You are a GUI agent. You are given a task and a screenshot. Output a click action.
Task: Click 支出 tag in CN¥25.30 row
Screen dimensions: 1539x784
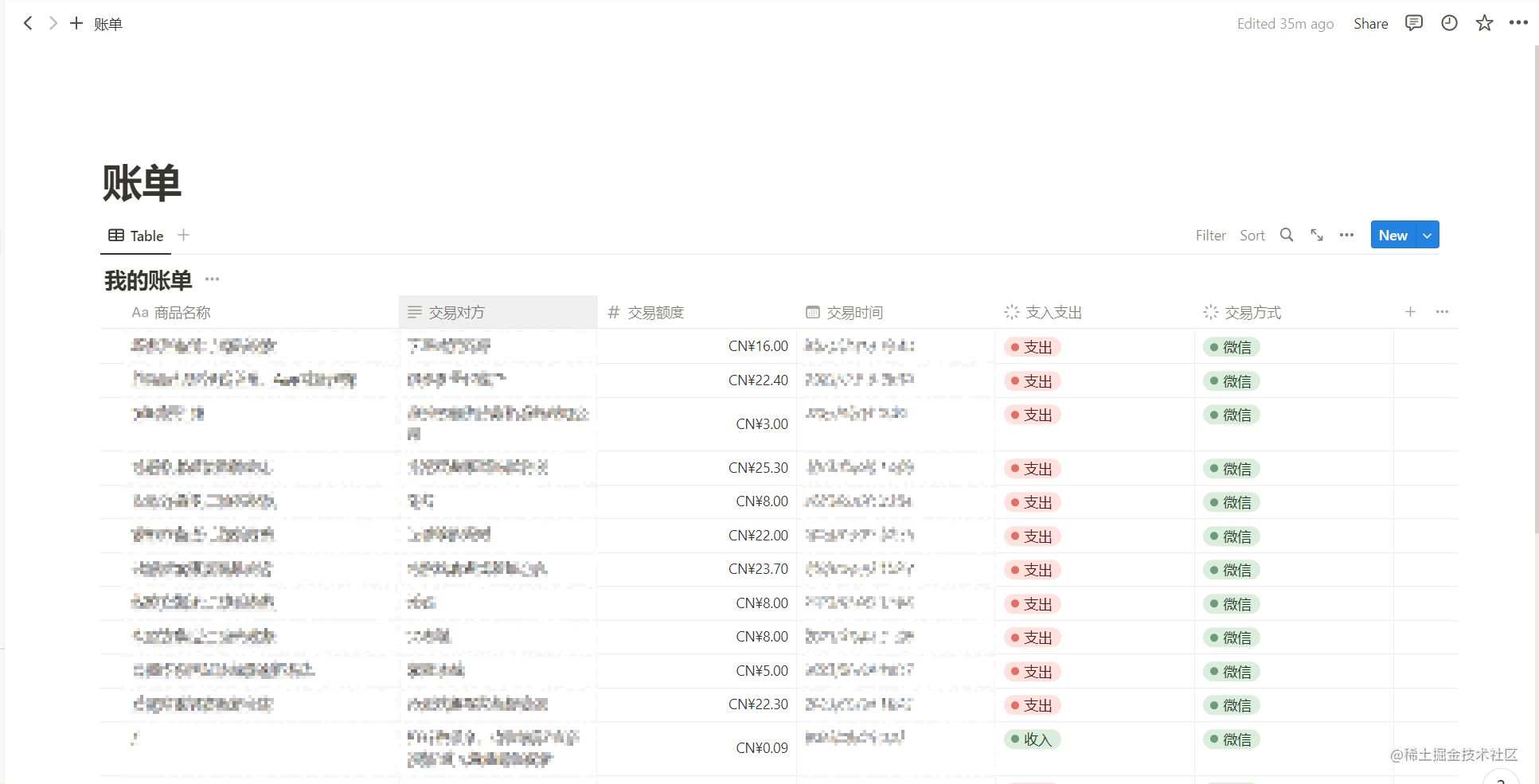(1032, 469)
